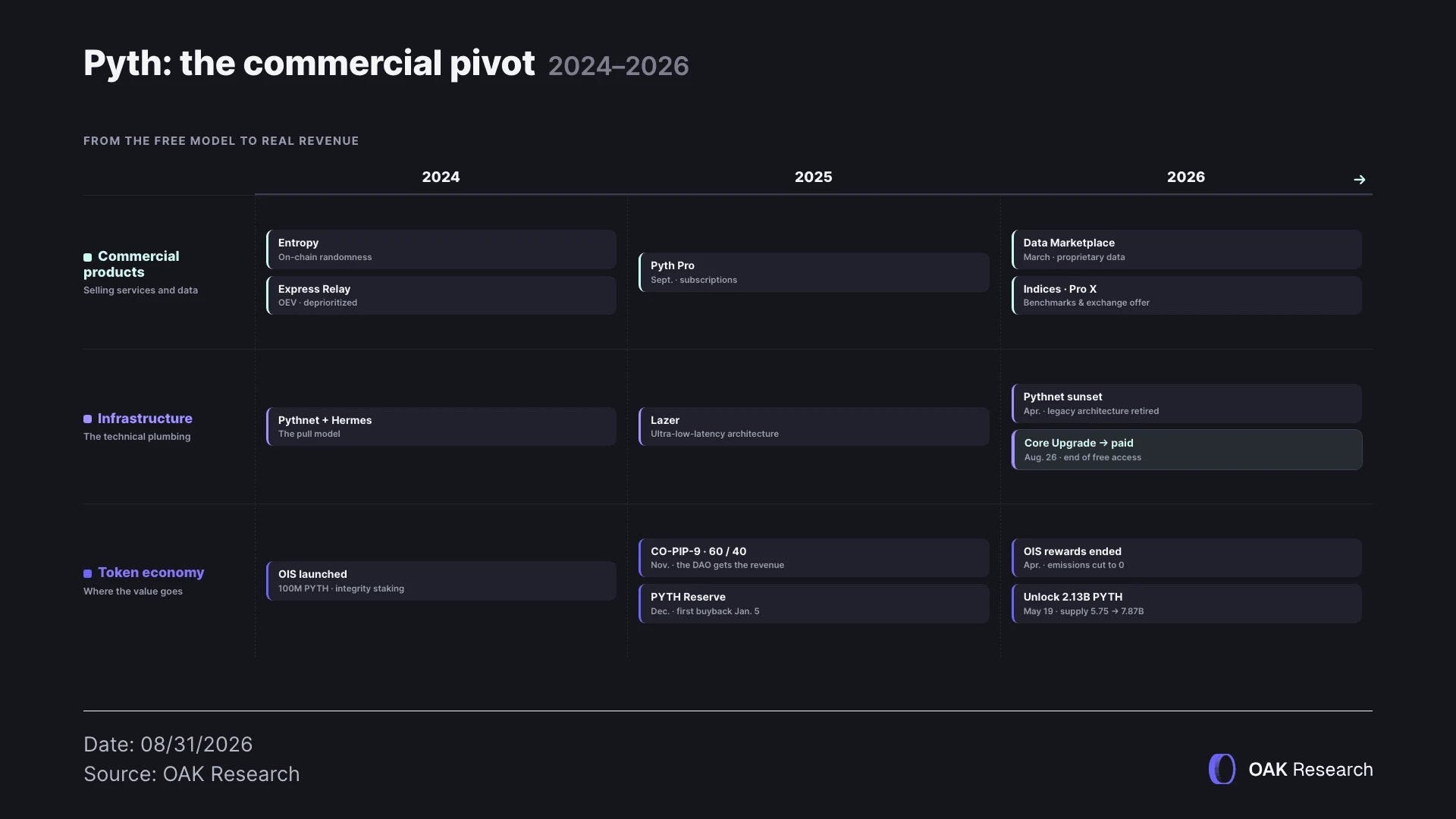Screen dimensions: 1456x819
Task: Click 'Where the value goes' caption
Action: 133,591
